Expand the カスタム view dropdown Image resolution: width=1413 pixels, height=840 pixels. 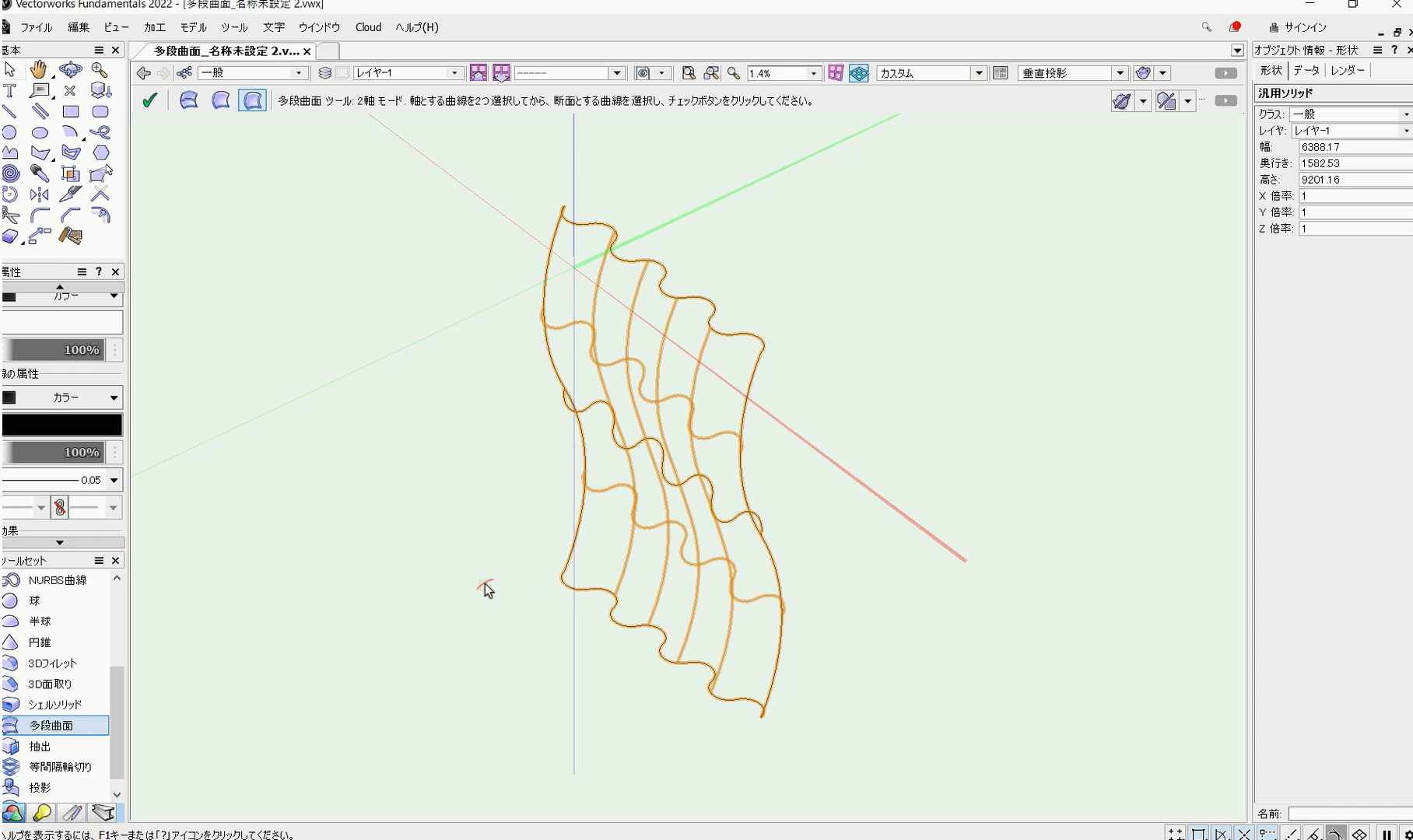pos(979,73)
